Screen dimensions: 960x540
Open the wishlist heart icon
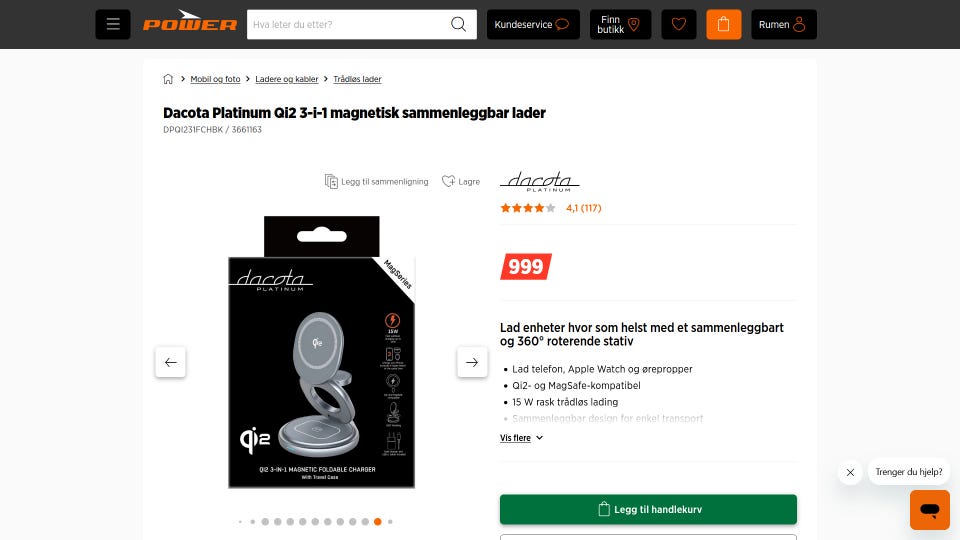coord(678,24)
